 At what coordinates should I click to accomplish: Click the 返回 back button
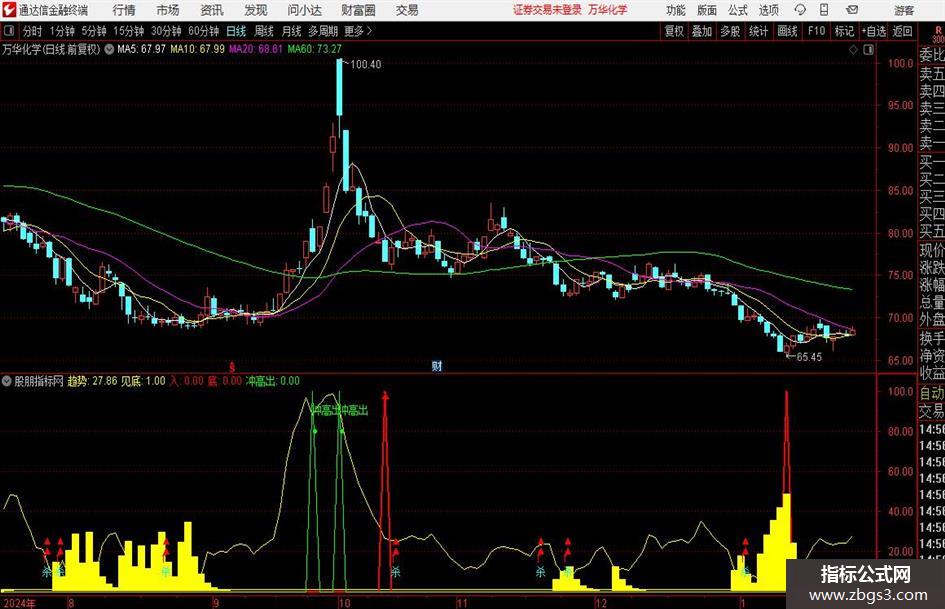(902, 31)
